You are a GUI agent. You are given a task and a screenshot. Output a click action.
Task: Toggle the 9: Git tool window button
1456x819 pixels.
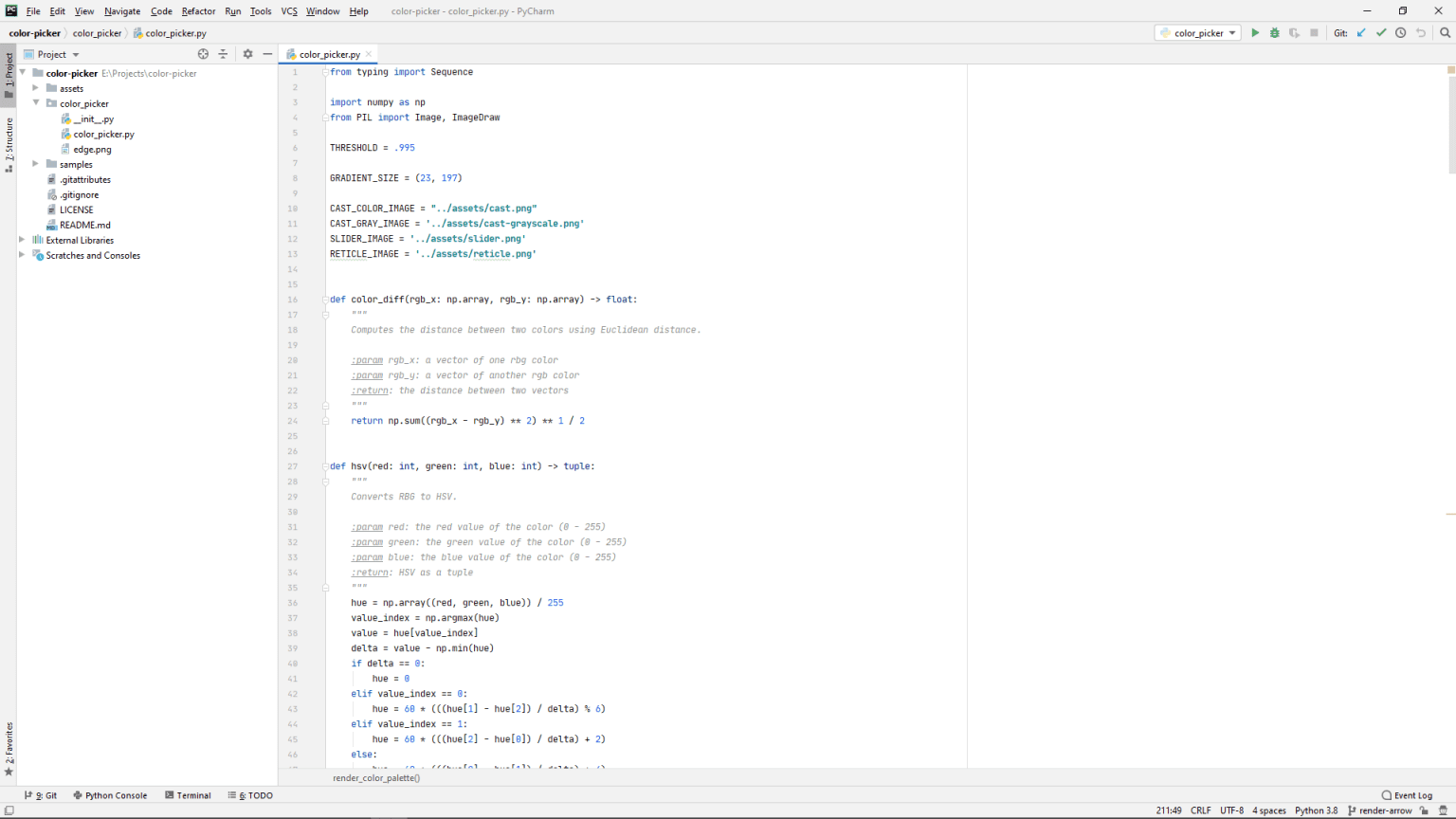coord(41,795)
